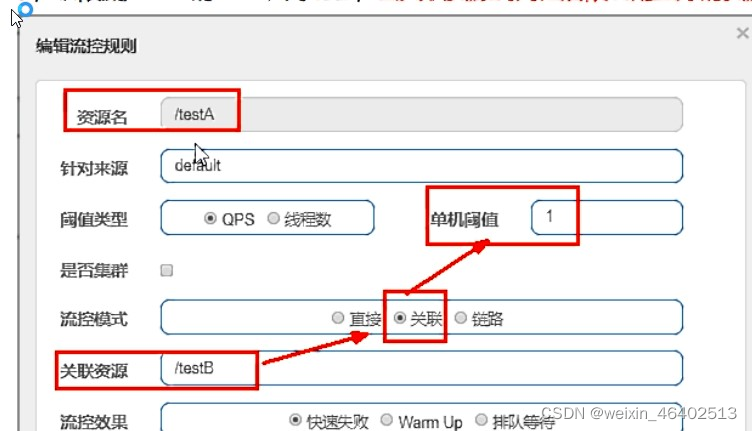The image size is (752, 431).
Task: Select 链路 flow control mode
Action: pos(460,318)
